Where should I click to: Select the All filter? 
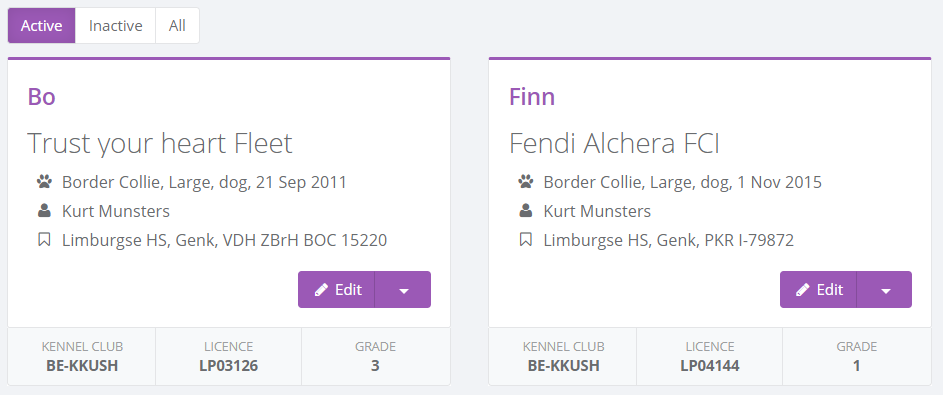tap(177, 26)
